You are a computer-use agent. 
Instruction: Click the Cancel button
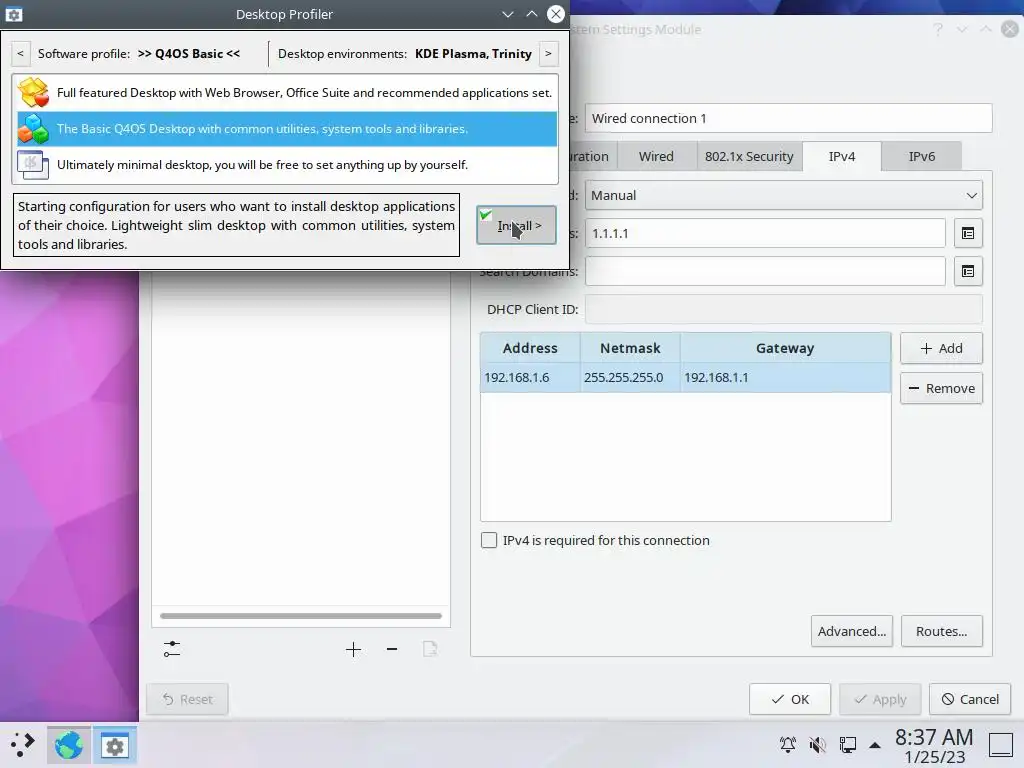tap(970, 699)
